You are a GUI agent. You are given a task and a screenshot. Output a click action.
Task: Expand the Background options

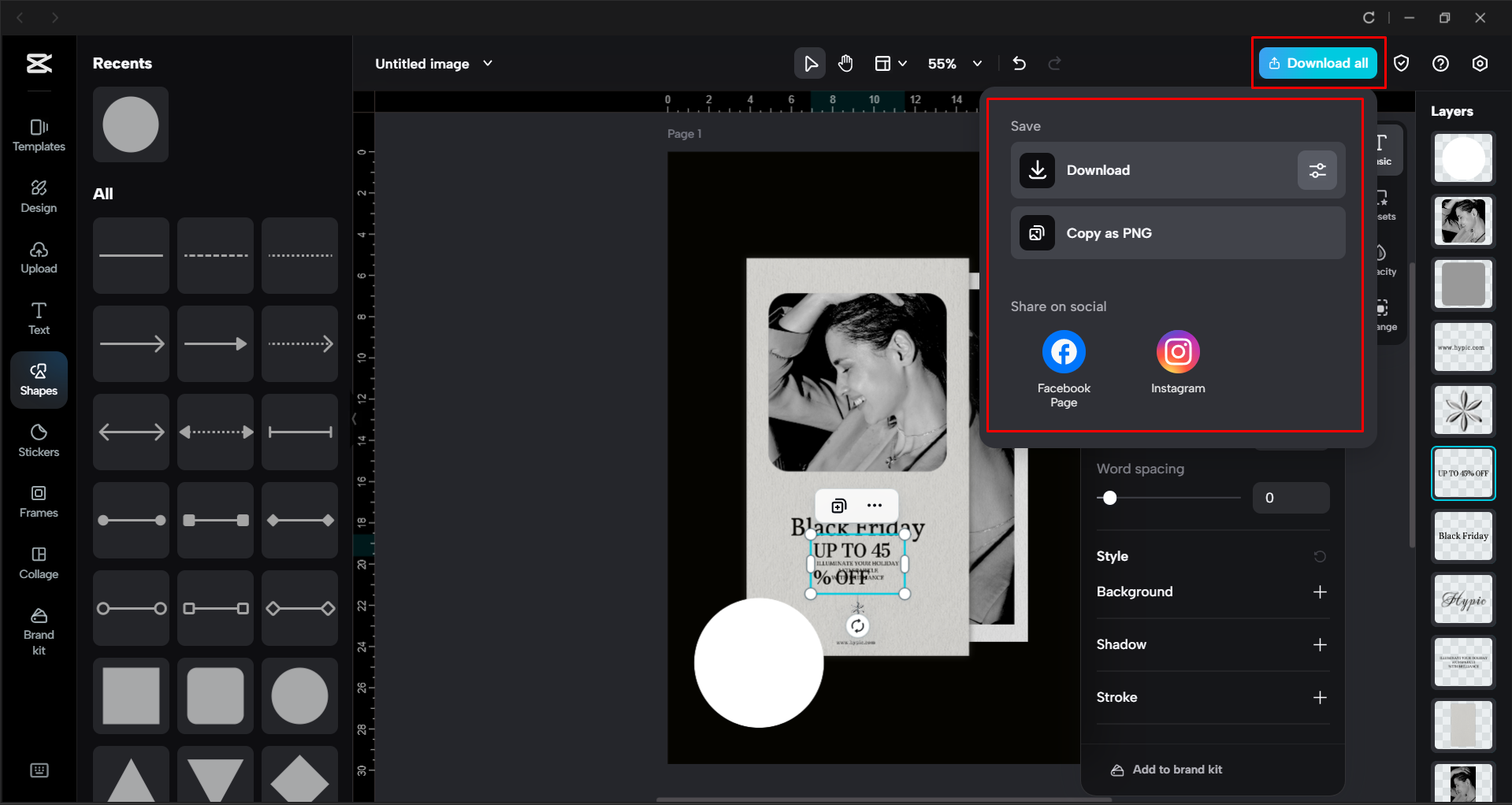1321,592
